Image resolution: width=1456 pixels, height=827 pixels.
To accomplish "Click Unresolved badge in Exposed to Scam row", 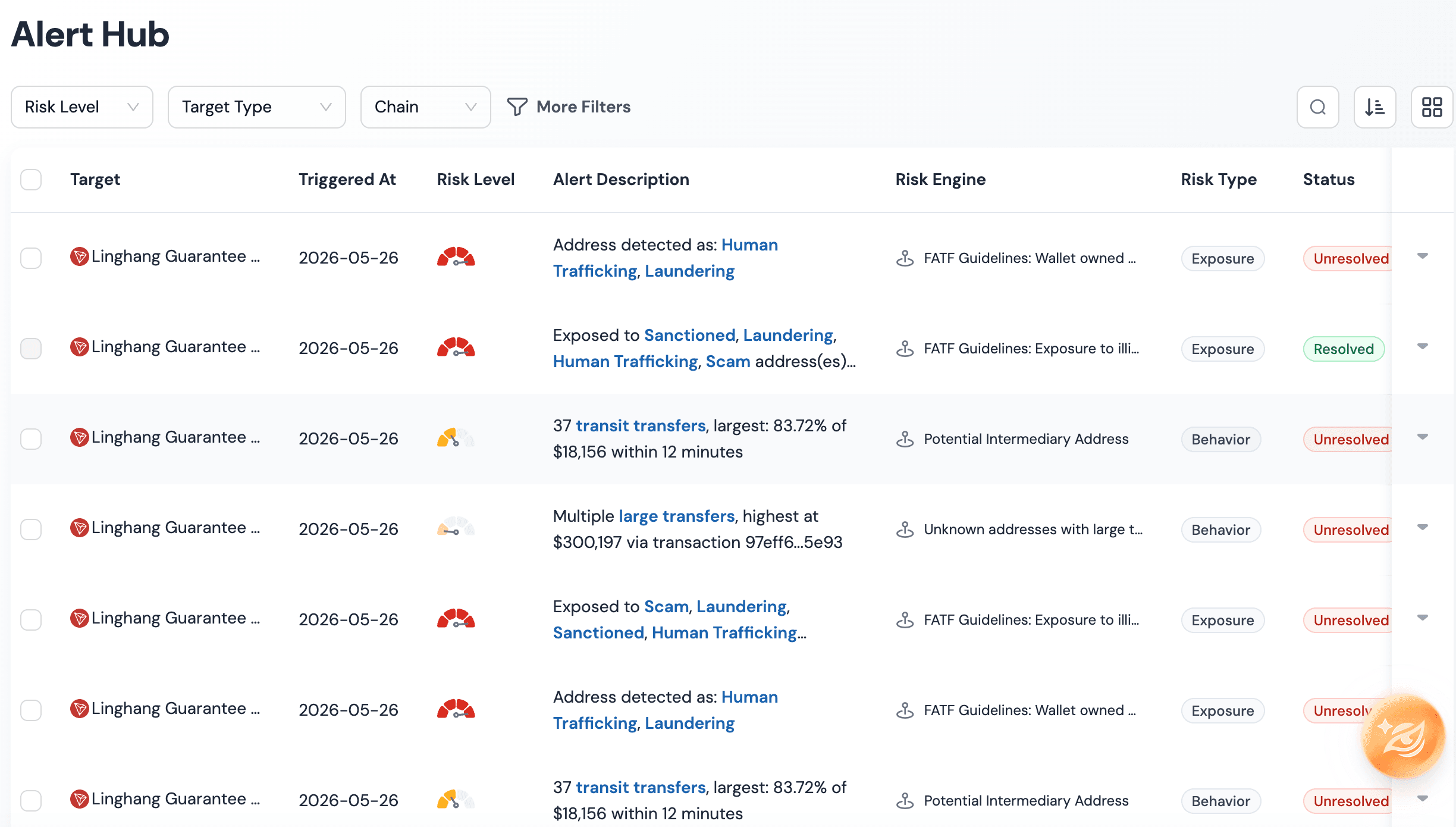I will 1348,620.
